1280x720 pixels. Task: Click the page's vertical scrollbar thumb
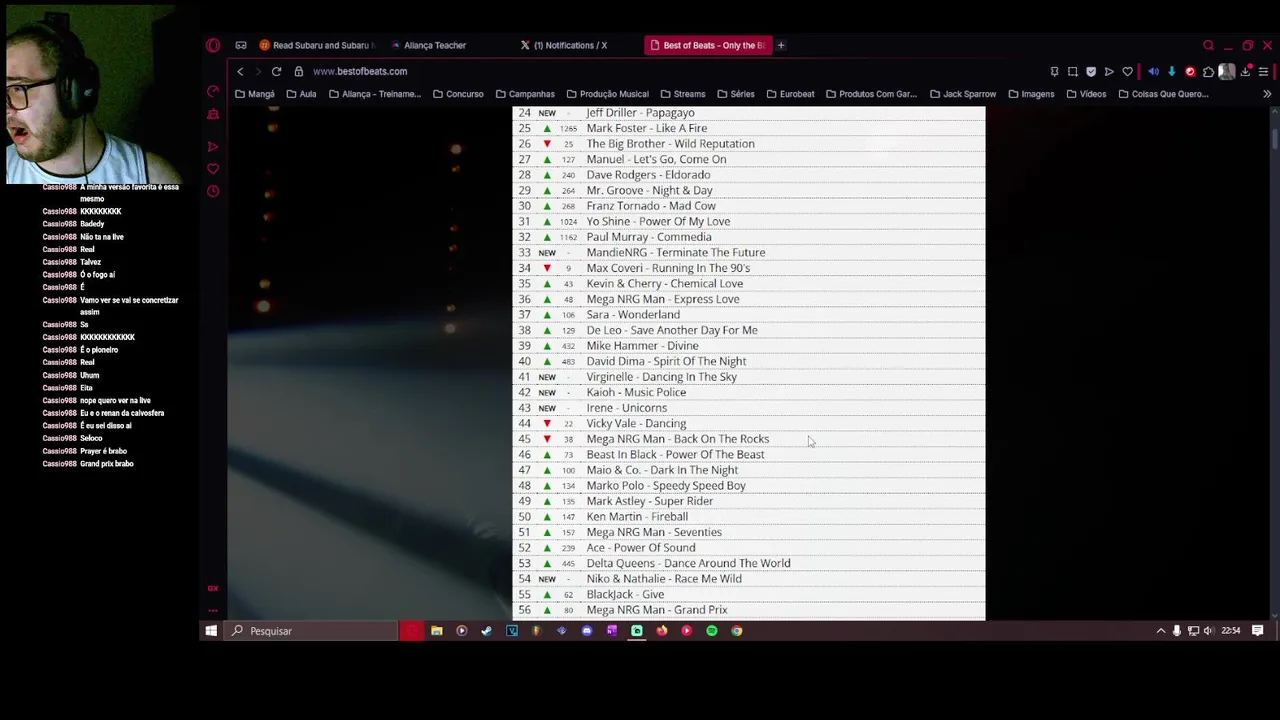1275,140
